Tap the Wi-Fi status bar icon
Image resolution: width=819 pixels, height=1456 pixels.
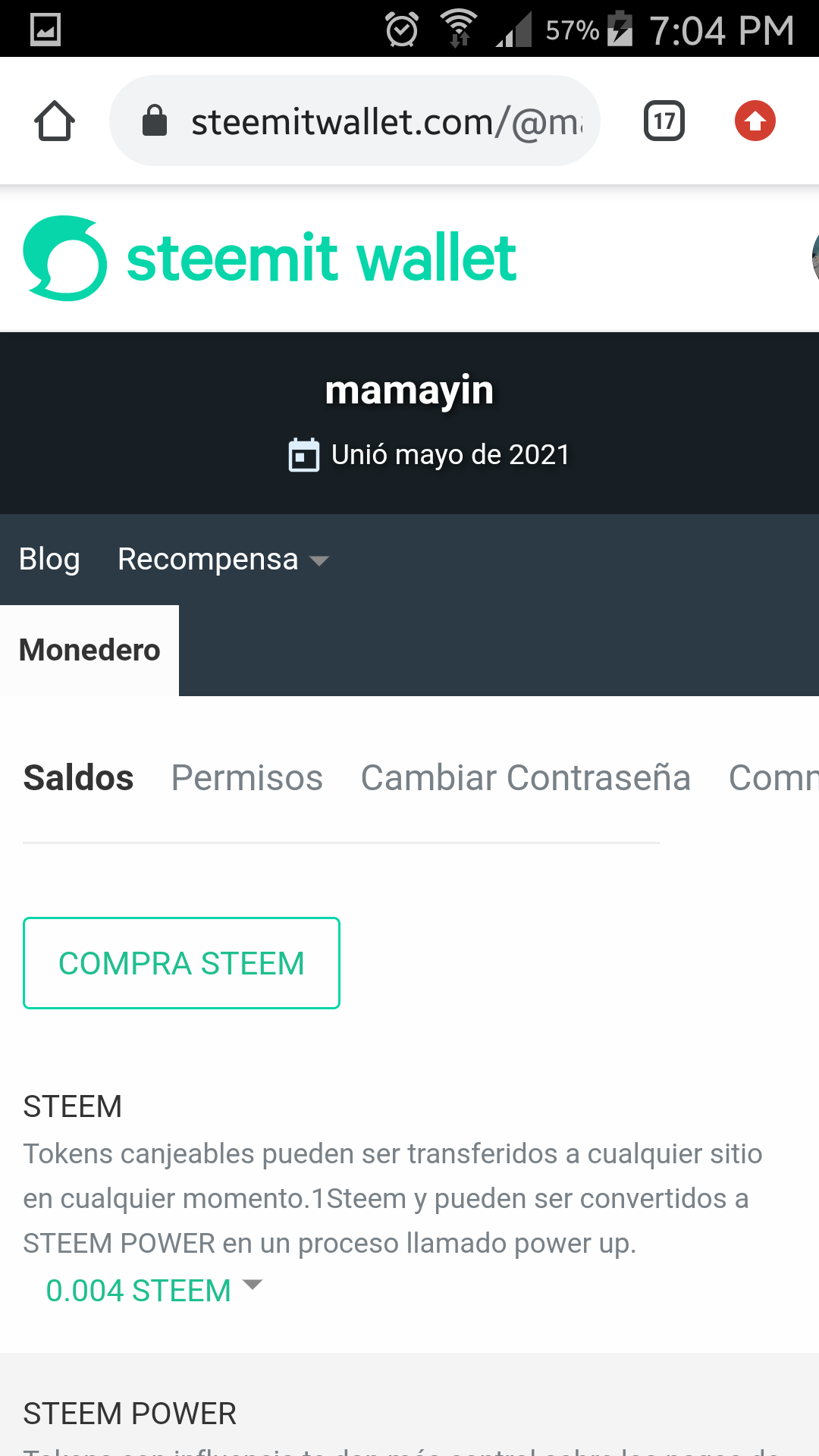[x=459, y=29]
